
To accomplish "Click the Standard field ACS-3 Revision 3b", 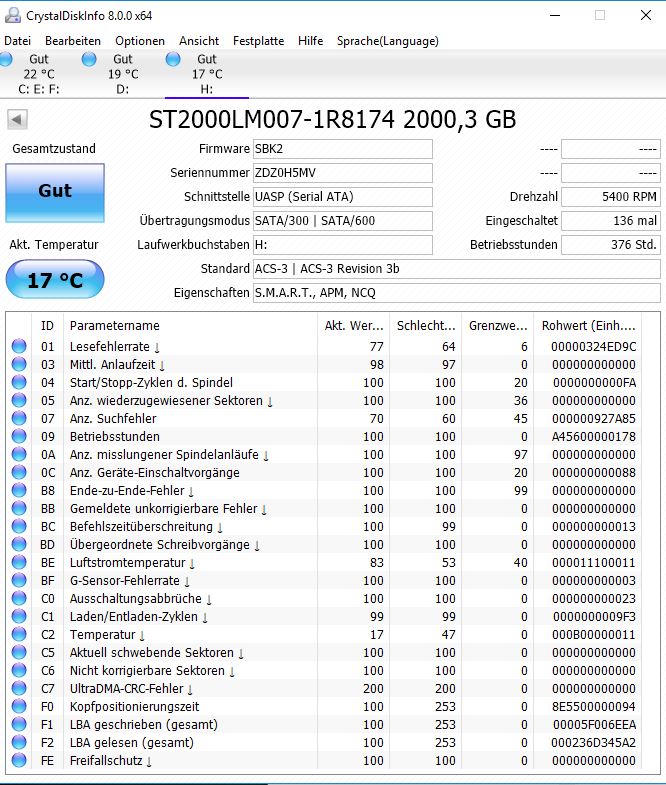I will pos(457,269).
